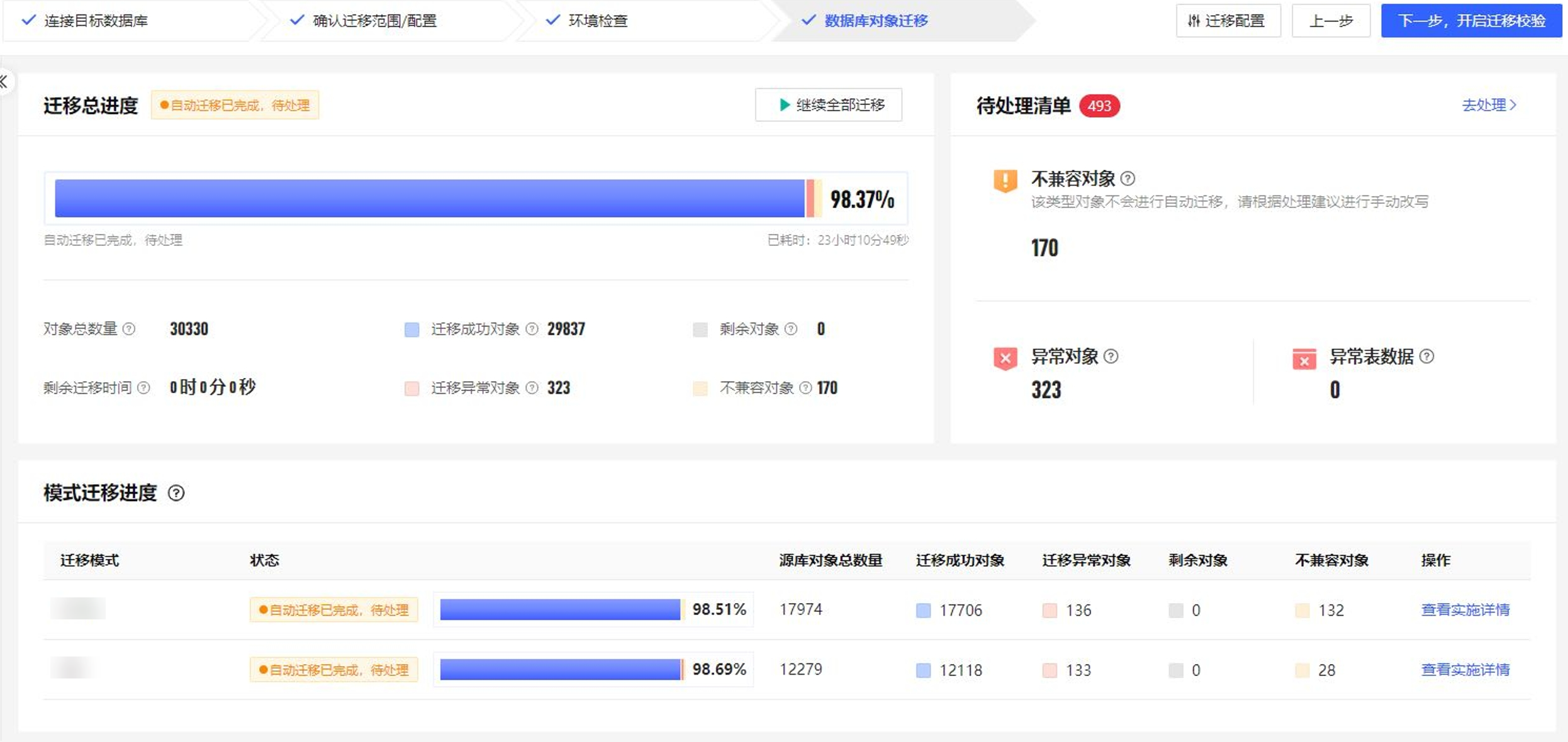Click the red icon beside 异常表数据

tap(1304, 360)
